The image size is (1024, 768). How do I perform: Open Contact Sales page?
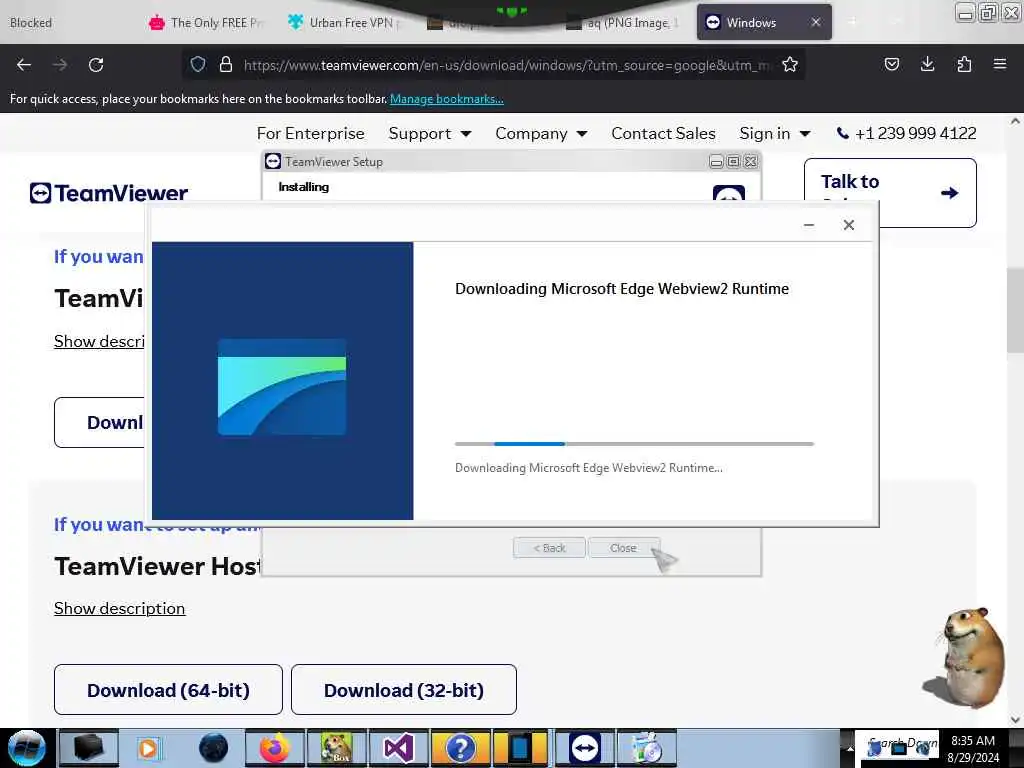tap(664, 133)
